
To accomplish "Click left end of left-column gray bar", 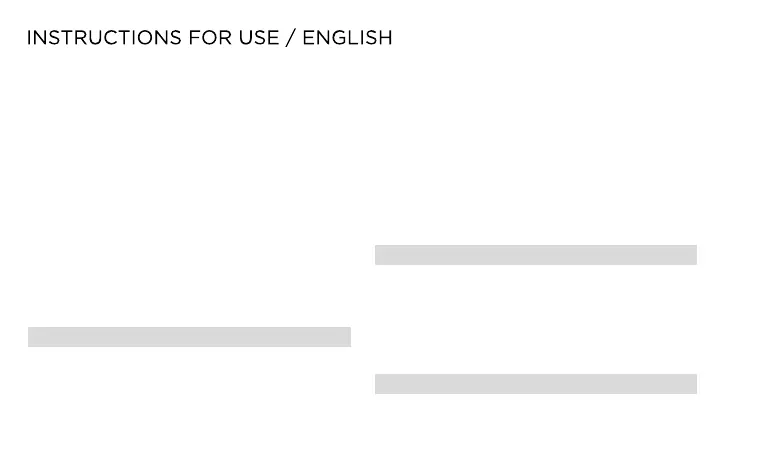I will click(33, 337).
